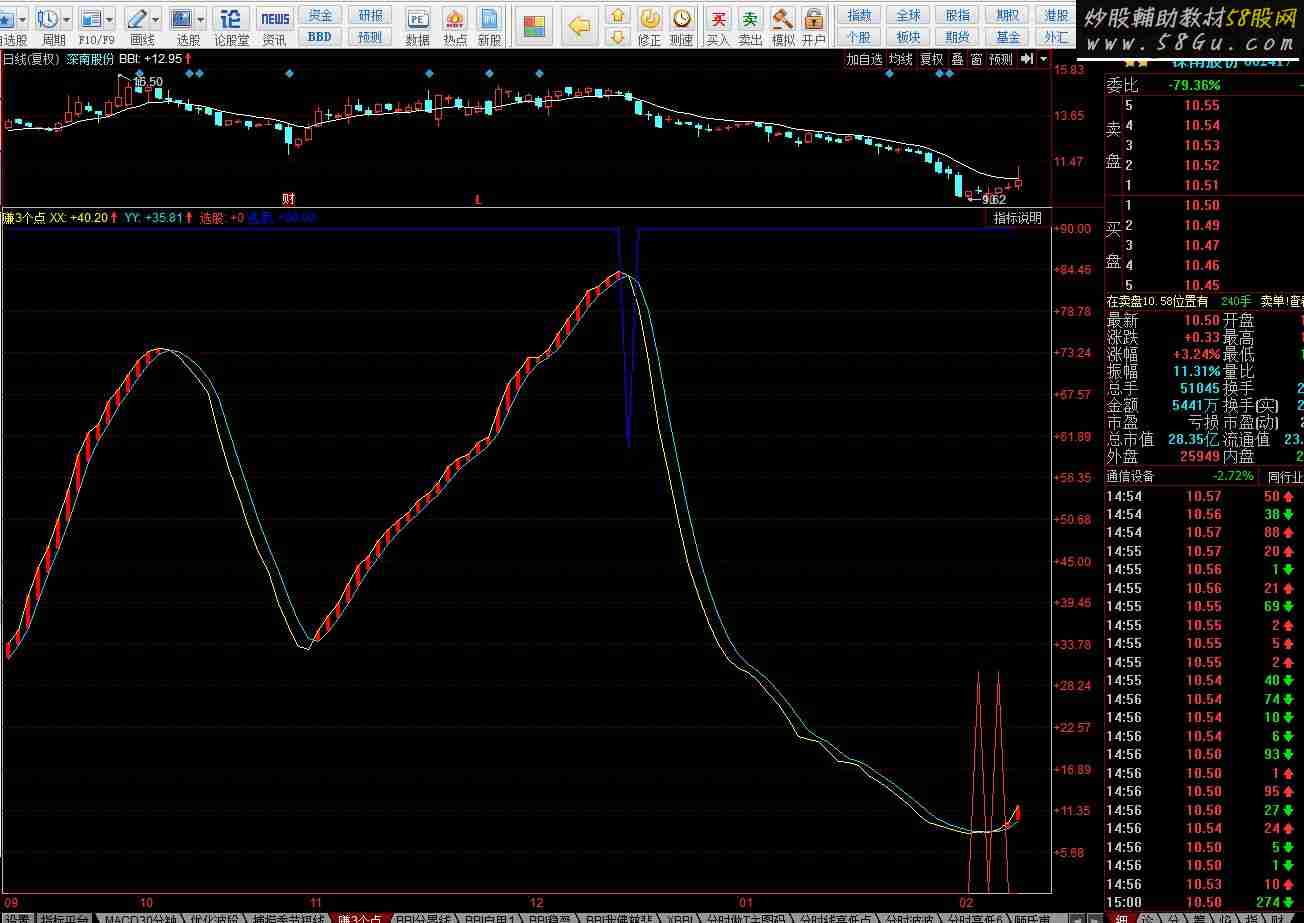1304x923 pixels.
Task: Click the 修正 correction icon
Action: click(650, 18)
